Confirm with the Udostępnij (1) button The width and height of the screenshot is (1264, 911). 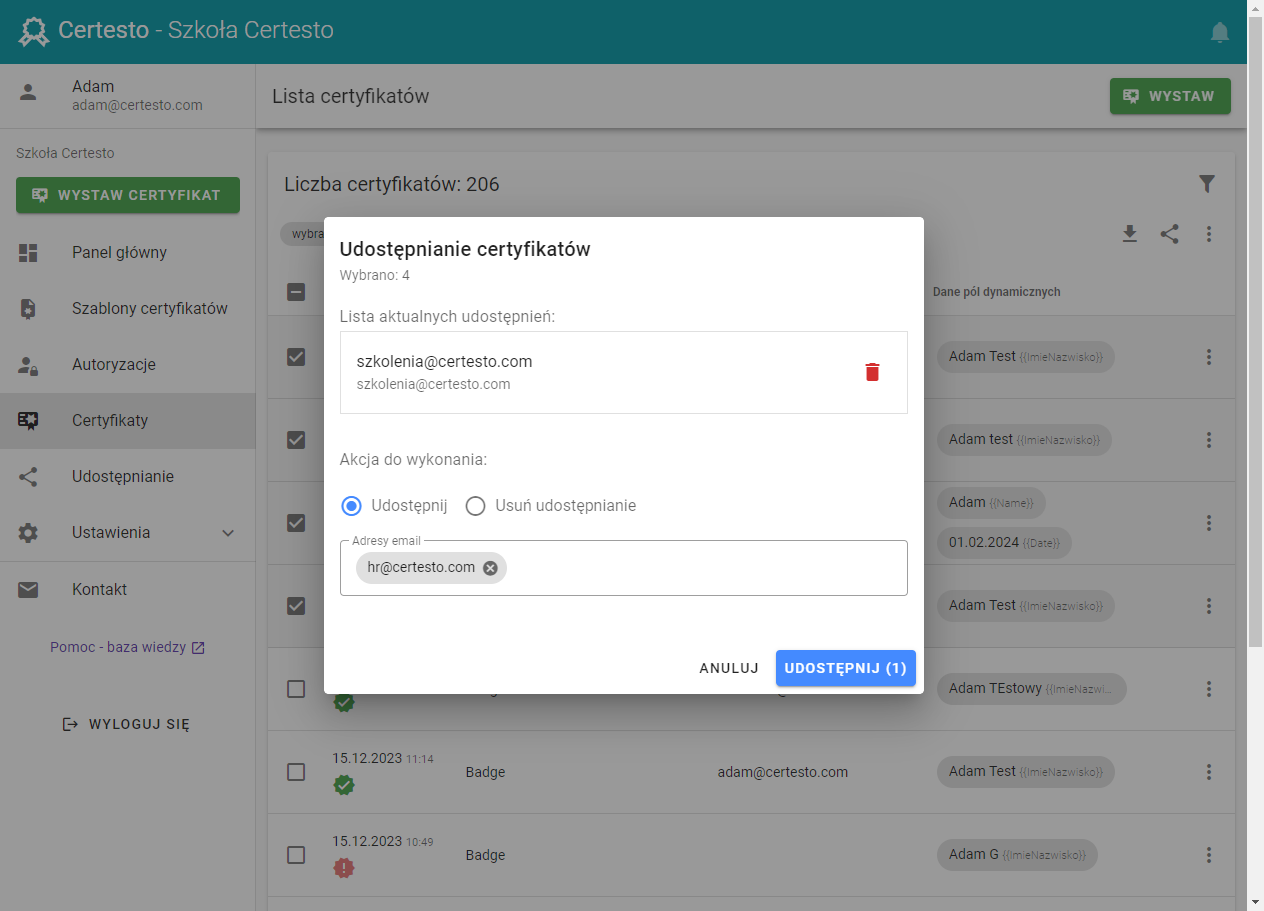pyautogui.click(x=846, y=668)
